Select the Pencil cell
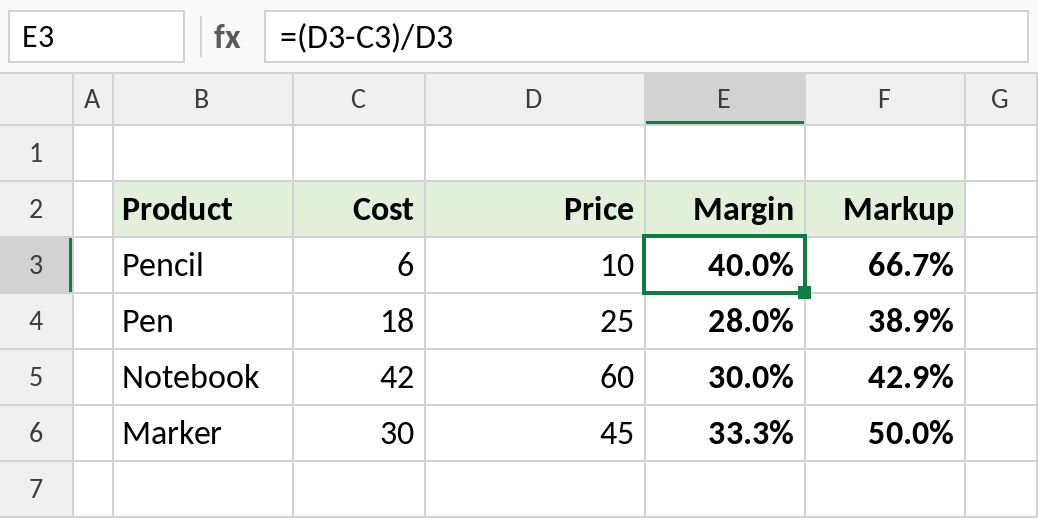This screenshot has width=1038, height=518. tap(203, 265)
